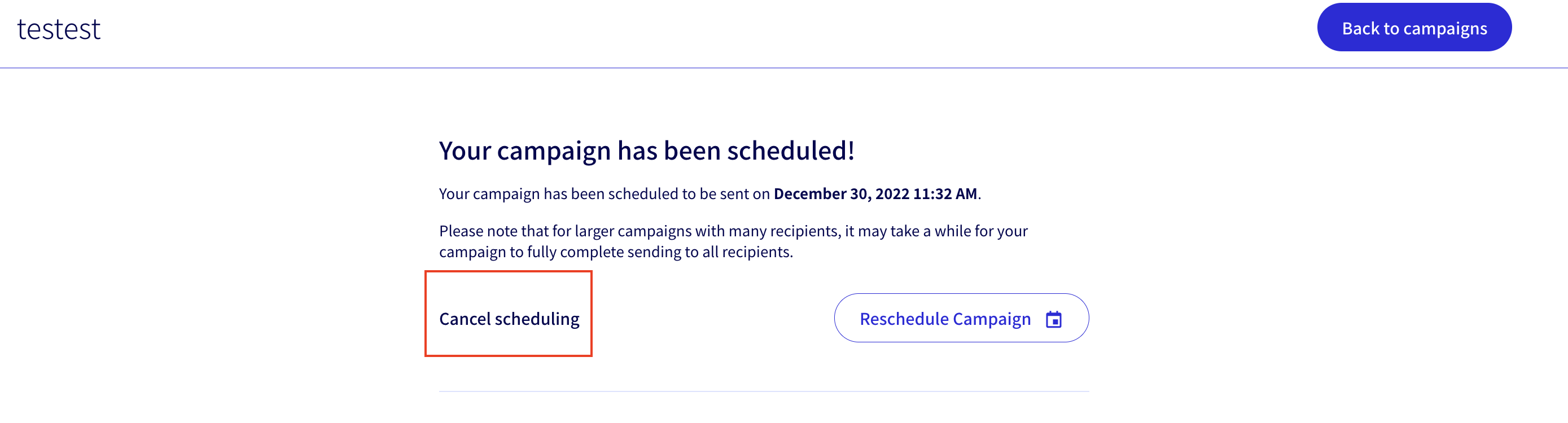Click the header separator line under testest

(x=784, y=68)
